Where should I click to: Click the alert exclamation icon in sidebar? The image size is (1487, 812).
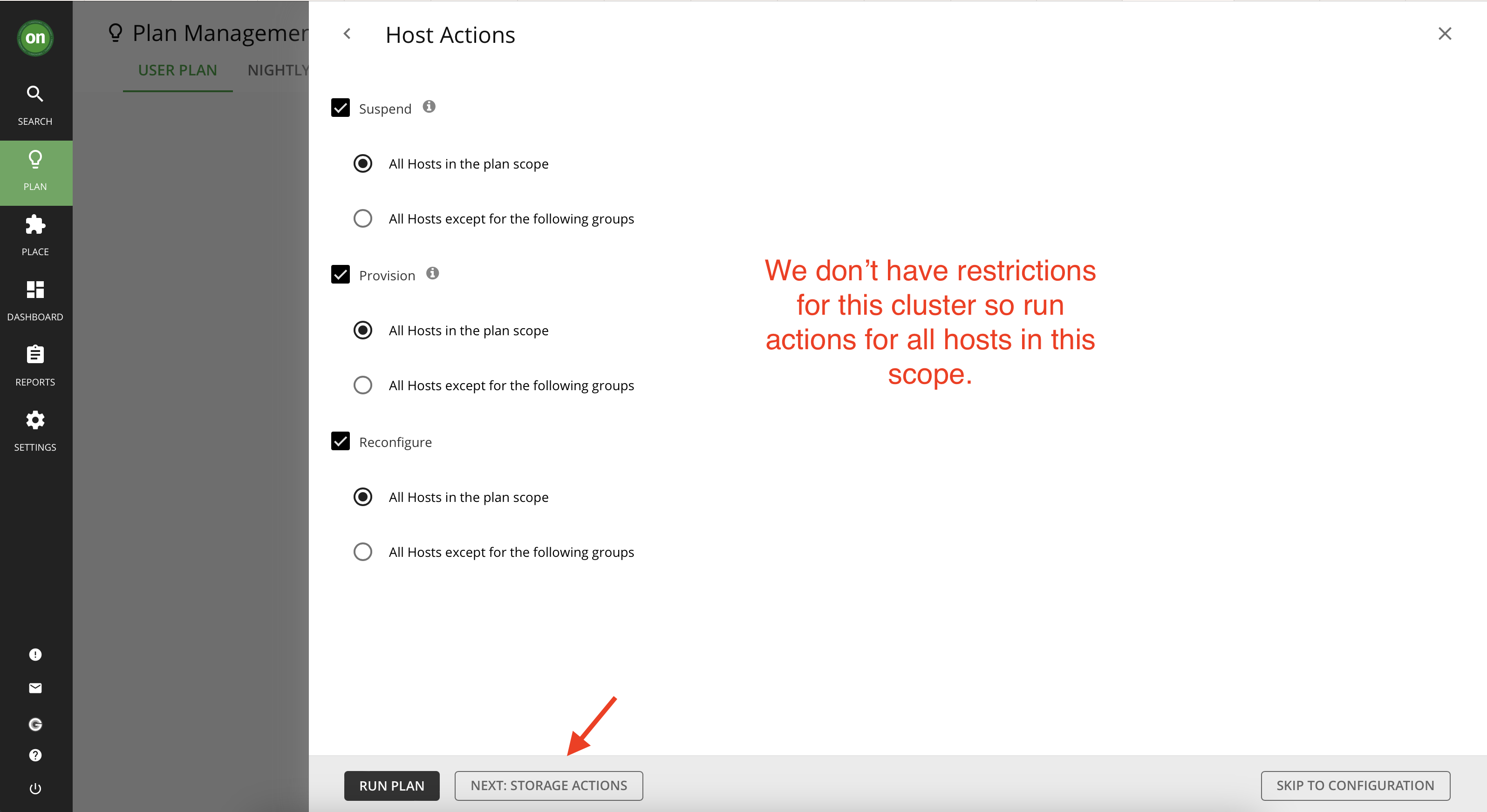[35, 655]
